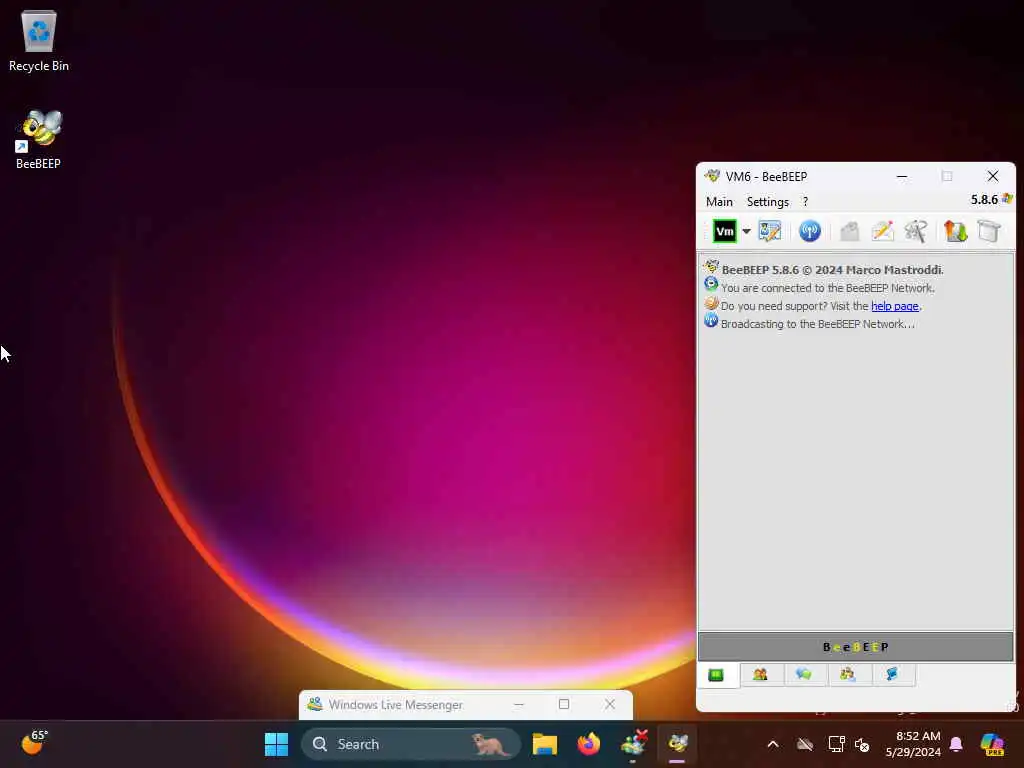Click 'You are connected to the BeeBEEP Network' text
1024x768 pixels.
point(827,288)
